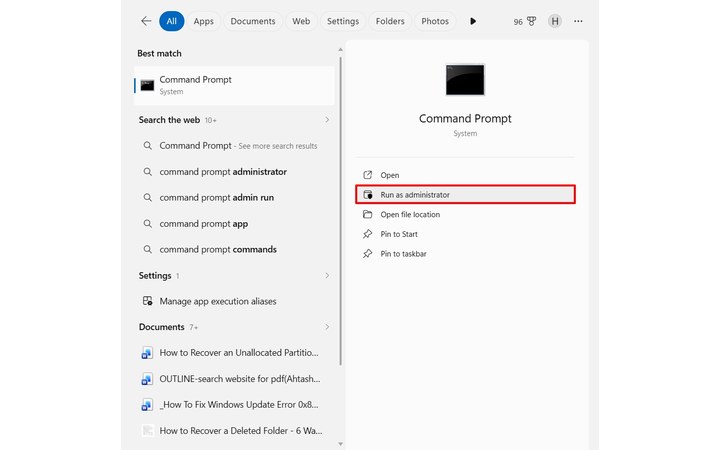
Task: Click the Pin to taskbar pushpin icon
Action: tap(367, 254)
